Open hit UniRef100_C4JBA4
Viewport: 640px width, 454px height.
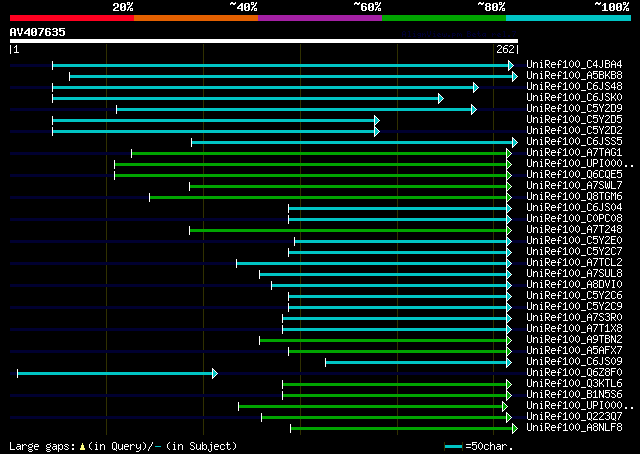coord(574,65)
